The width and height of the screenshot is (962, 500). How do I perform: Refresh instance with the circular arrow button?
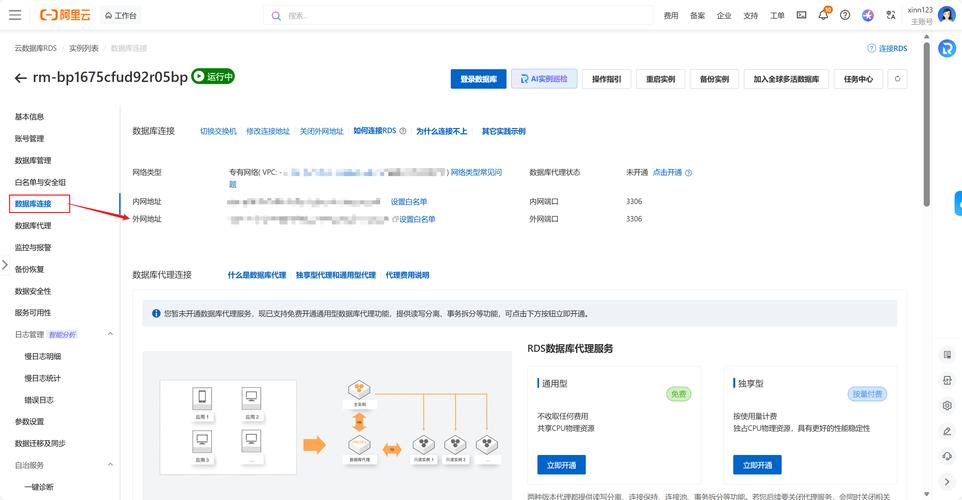click(897, 79)
